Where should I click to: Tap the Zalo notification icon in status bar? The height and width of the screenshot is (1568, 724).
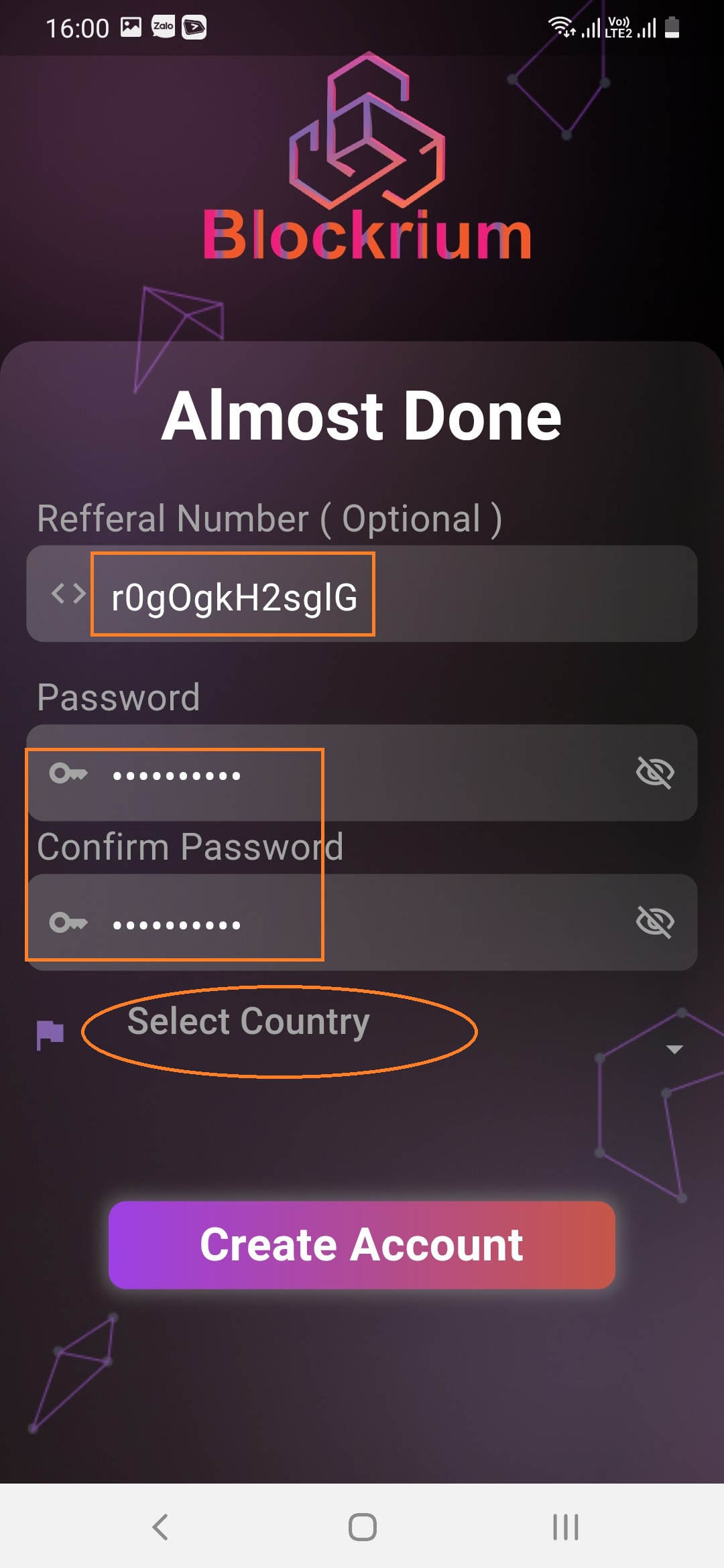tap(163, 27)
